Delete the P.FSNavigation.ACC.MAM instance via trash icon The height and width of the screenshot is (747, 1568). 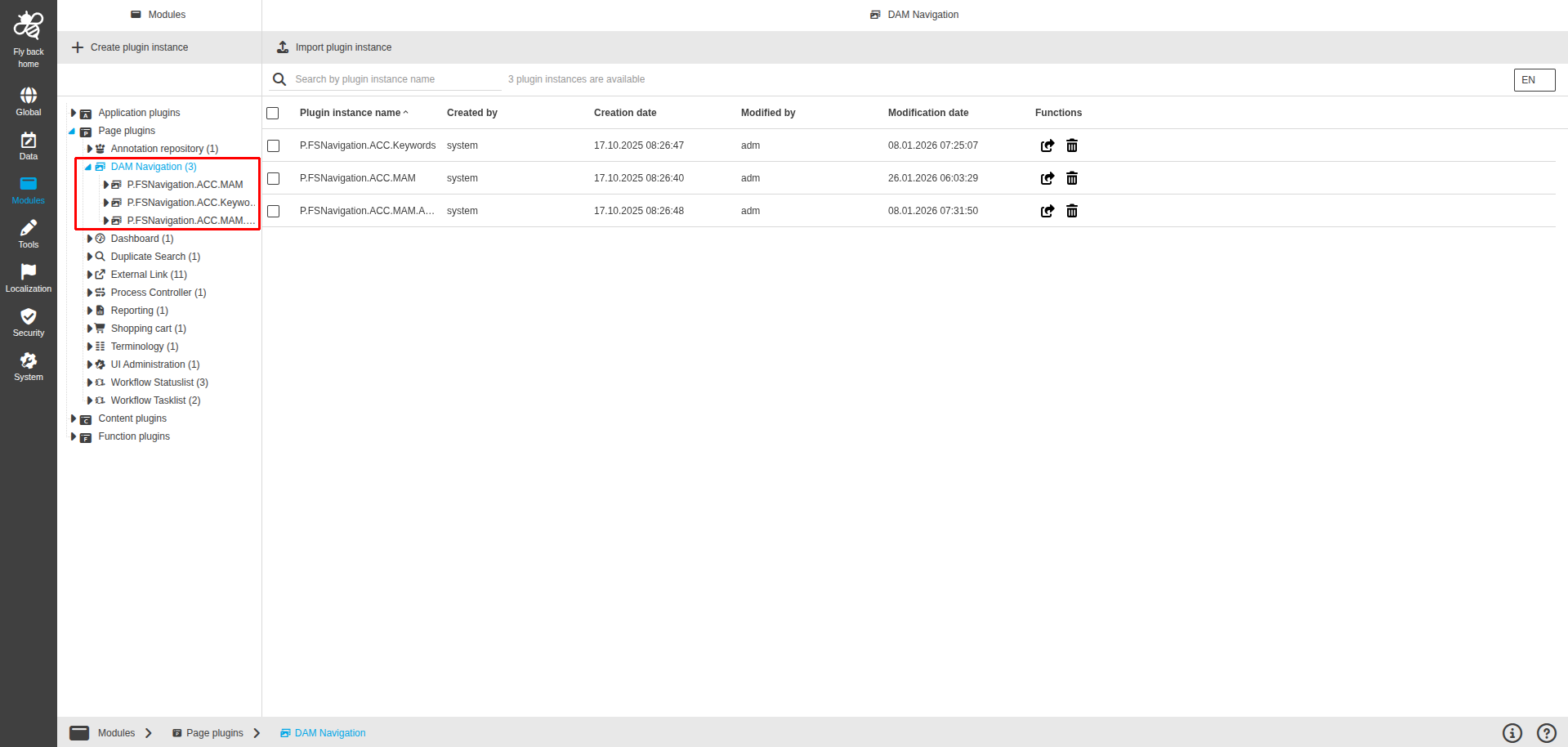pyautogui.click(x=1071, y=178)
